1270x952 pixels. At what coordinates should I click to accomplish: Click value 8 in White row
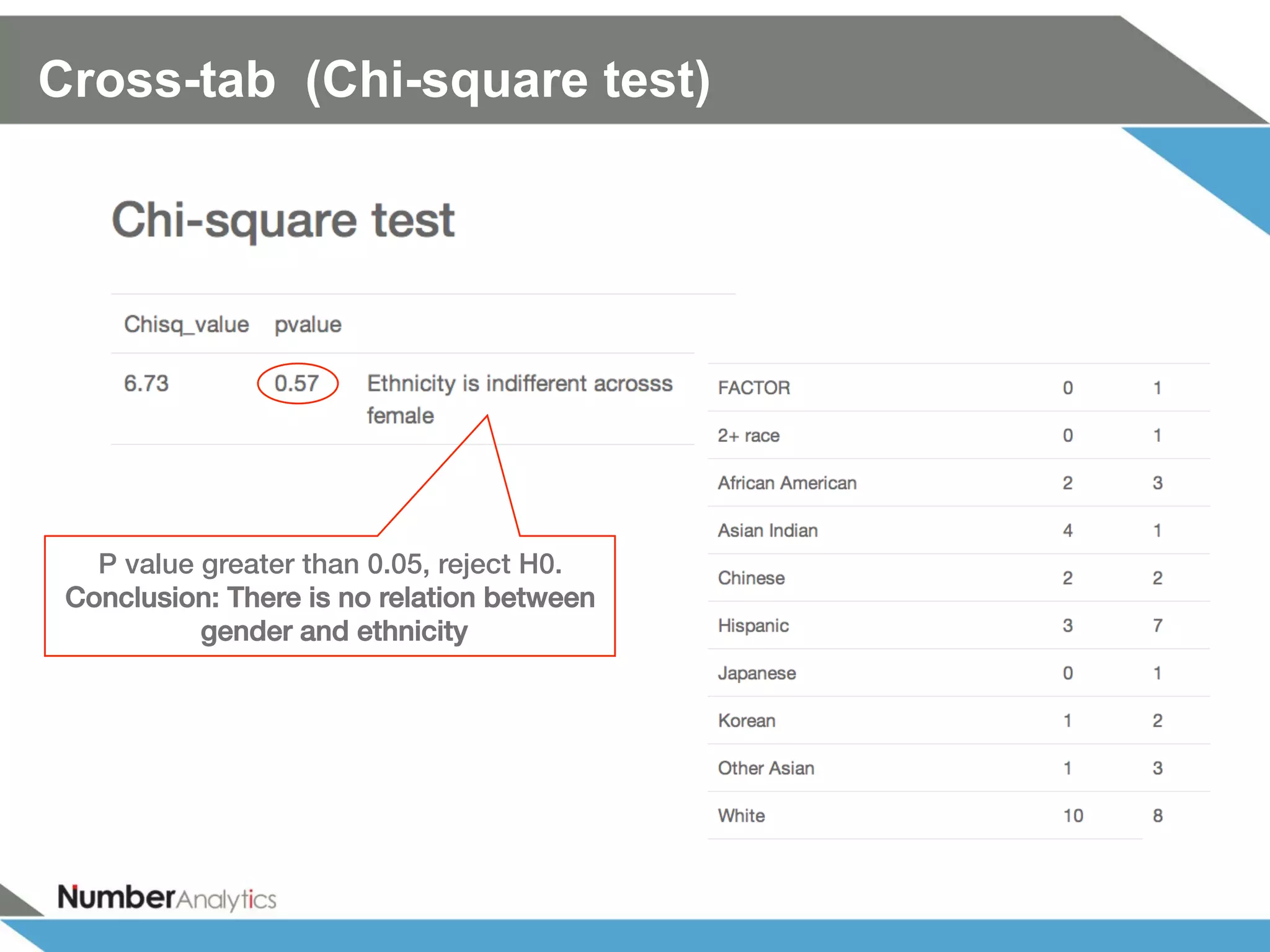[x=1157, y=816]
